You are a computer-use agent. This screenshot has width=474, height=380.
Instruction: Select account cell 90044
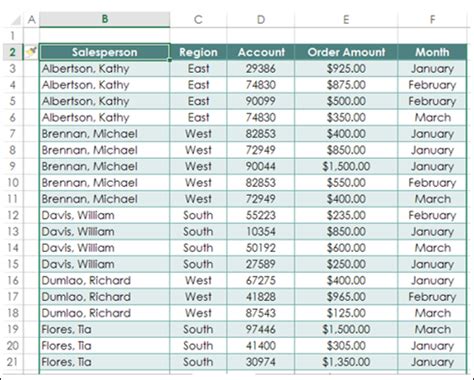pyautogui.click(x=261, y=166)
